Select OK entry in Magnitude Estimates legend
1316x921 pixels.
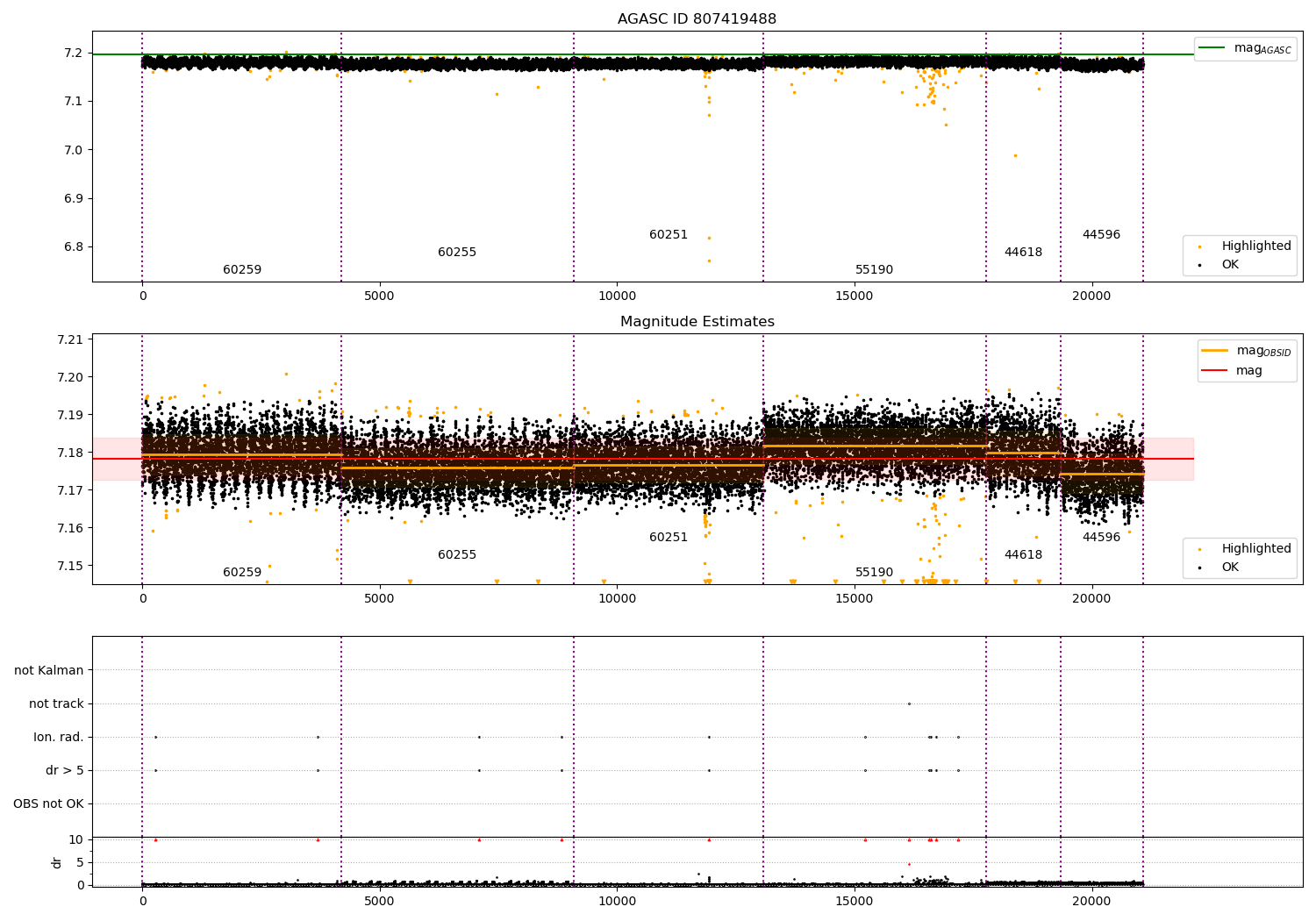coord(1230,567)
